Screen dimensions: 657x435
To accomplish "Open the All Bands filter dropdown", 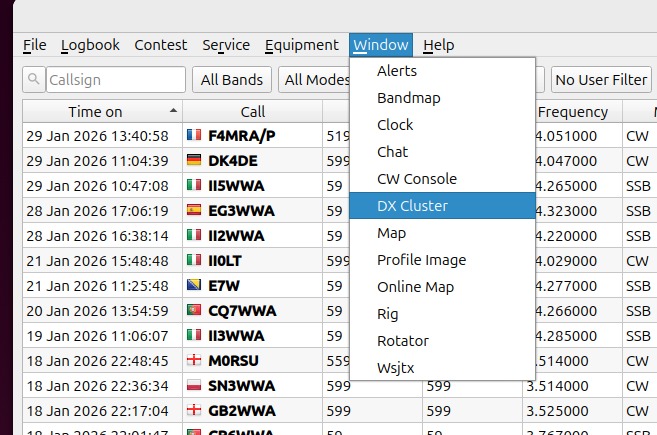I will pos(232,80).
